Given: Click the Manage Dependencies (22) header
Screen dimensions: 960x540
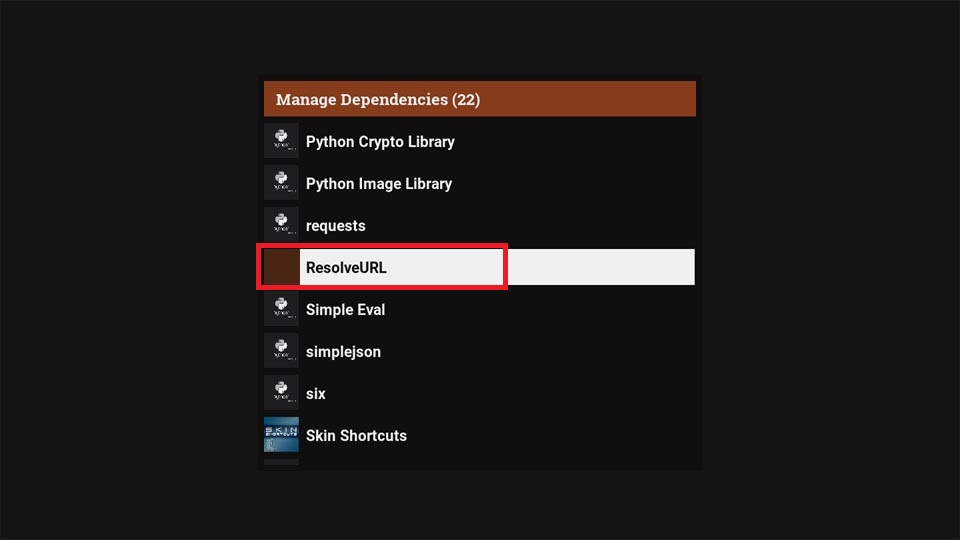Looking at the screenshot, I should pos(479,99).
